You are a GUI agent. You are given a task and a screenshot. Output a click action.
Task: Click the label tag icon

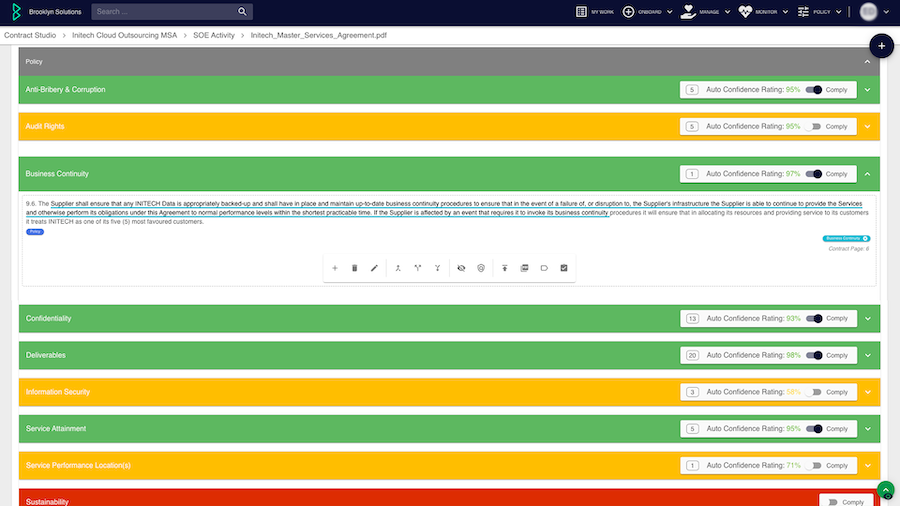pyautogui.click(x=544, y=268)
